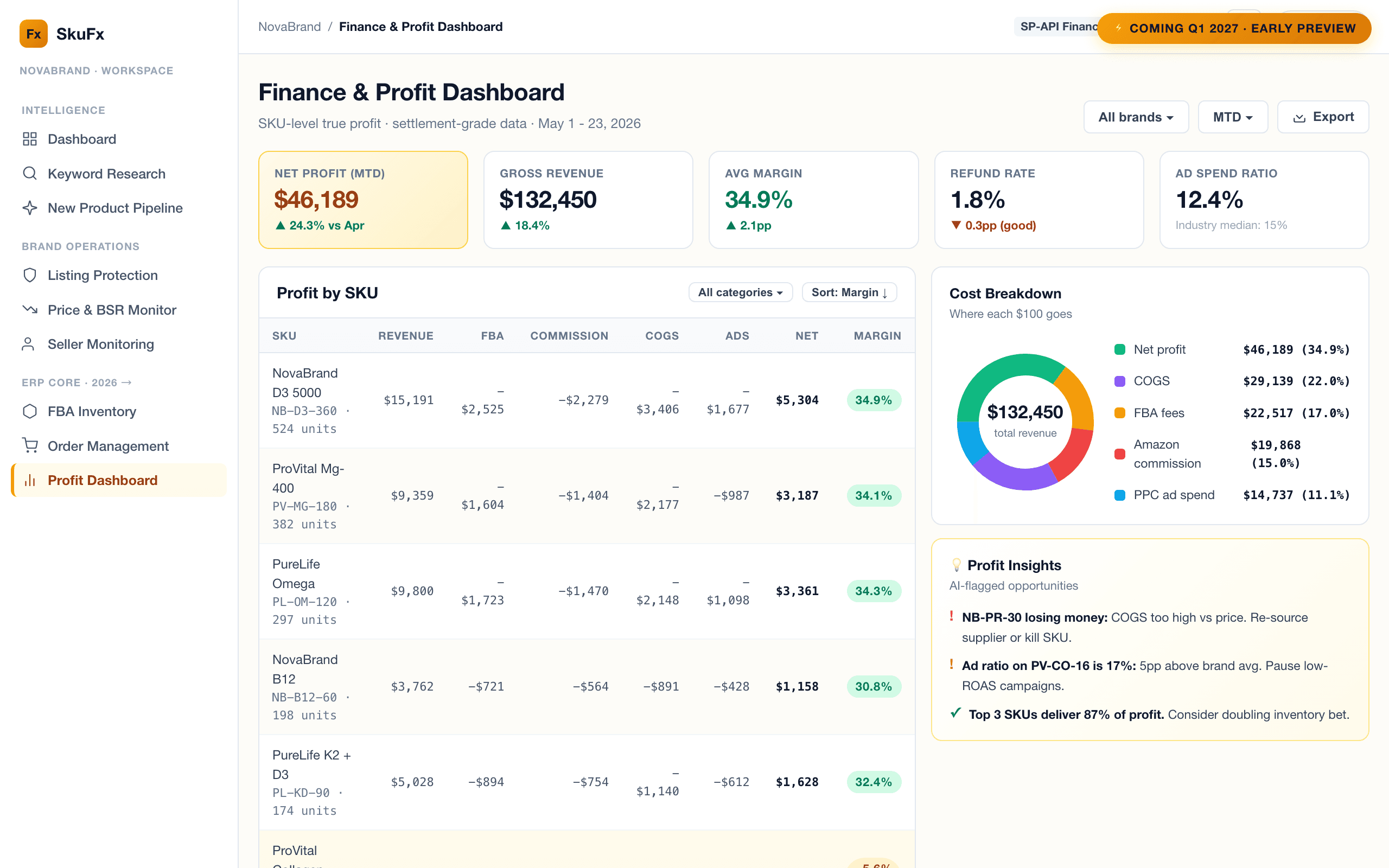This screenshot has height=868, width=1389.
Task: Click the Refund Rate summary card
Action: point(1039,200)
